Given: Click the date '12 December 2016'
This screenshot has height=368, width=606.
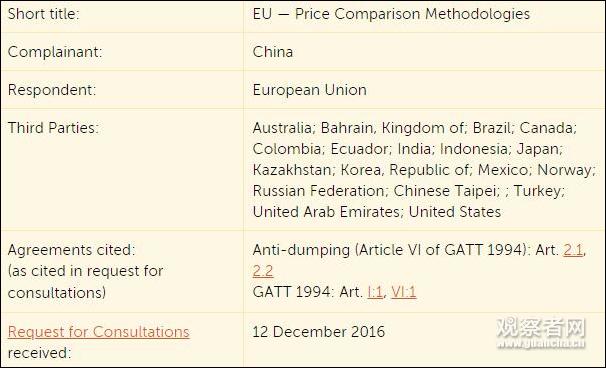Looking at the screenshot, I should pyautogui.click(x=319, y=332).
